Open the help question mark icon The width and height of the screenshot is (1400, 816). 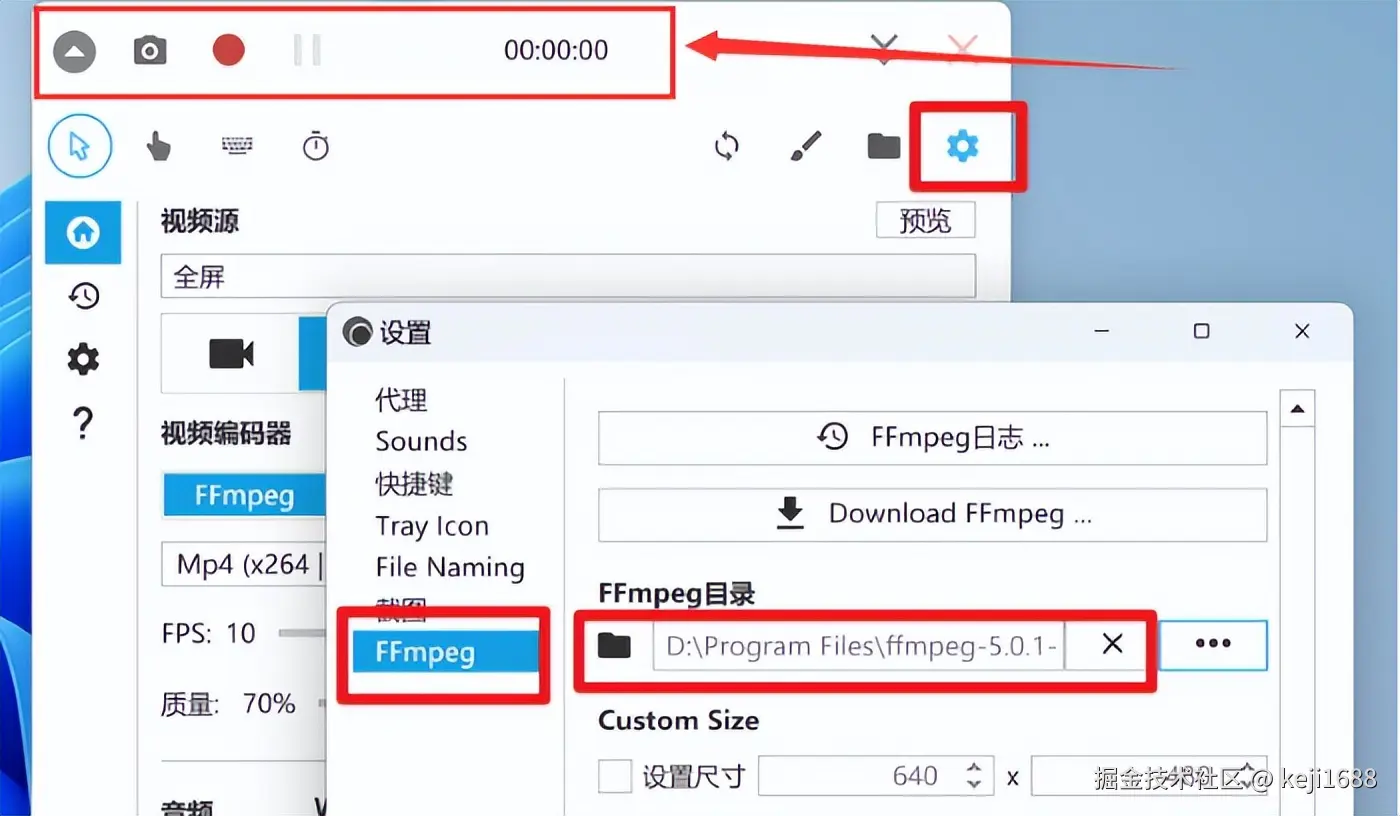click(x=83, y=423)
